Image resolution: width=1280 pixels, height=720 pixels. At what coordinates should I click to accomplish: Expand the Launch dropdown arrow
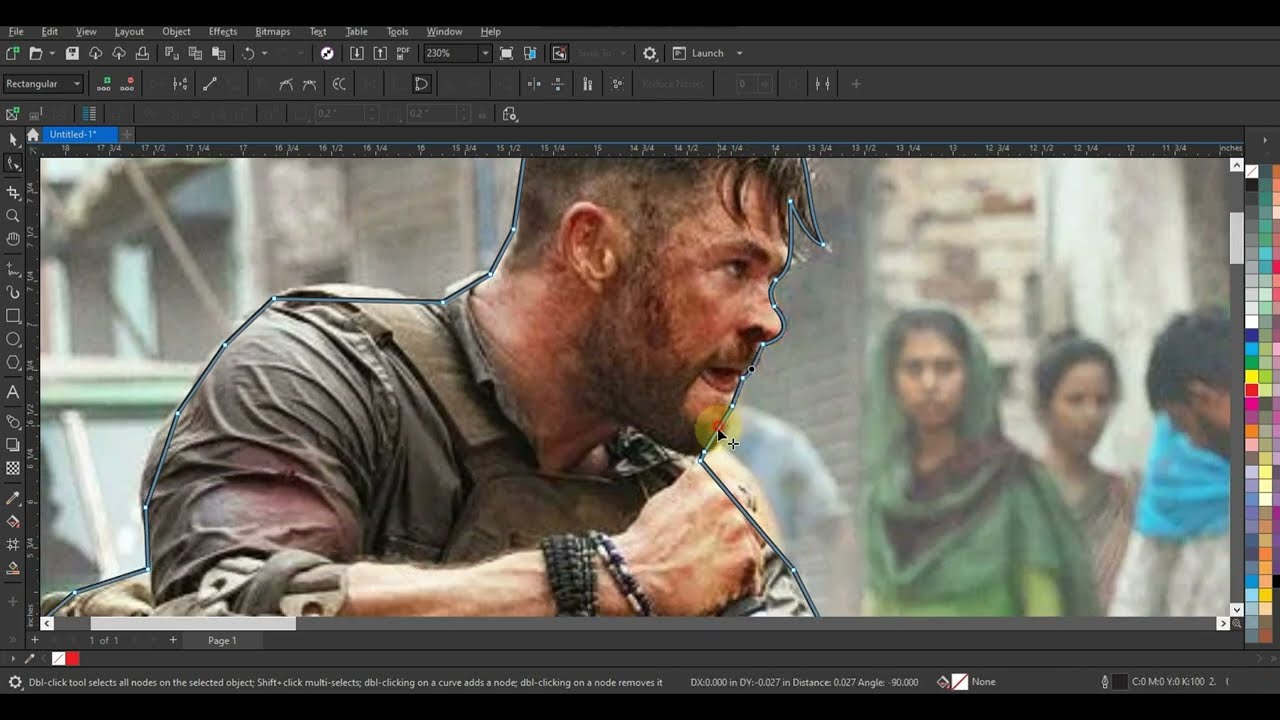coord(739,53)
